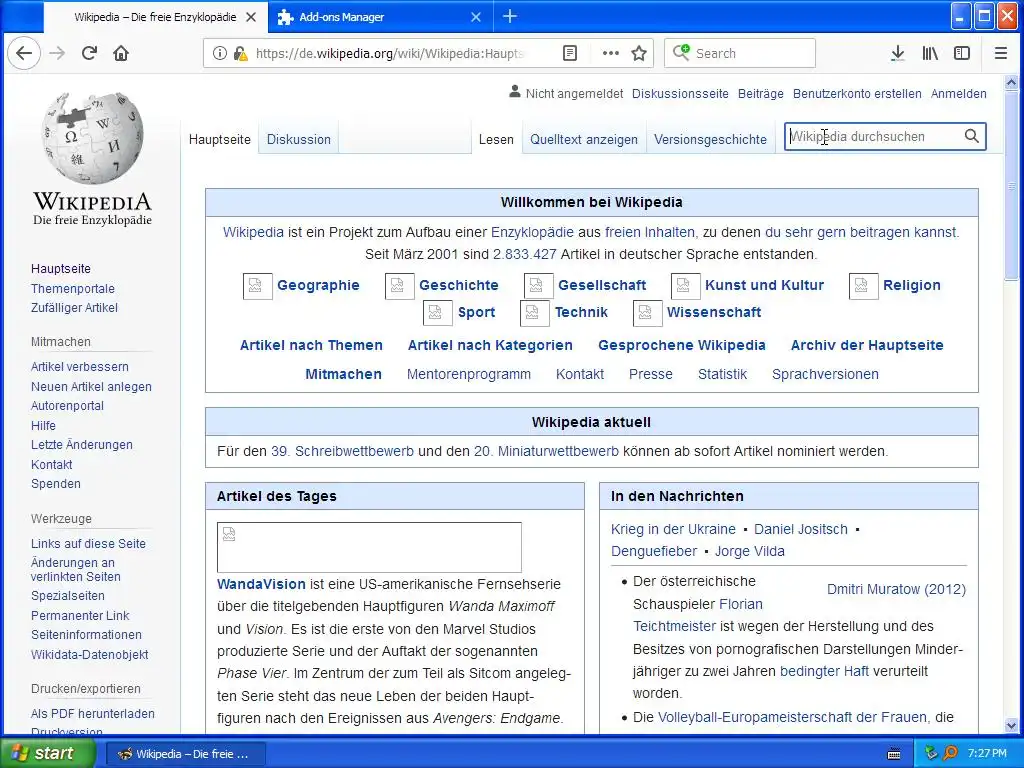The image size is (1024, 768).
Task: Click the on-screen keyboard tray icon
Action: tap(894, 754)
